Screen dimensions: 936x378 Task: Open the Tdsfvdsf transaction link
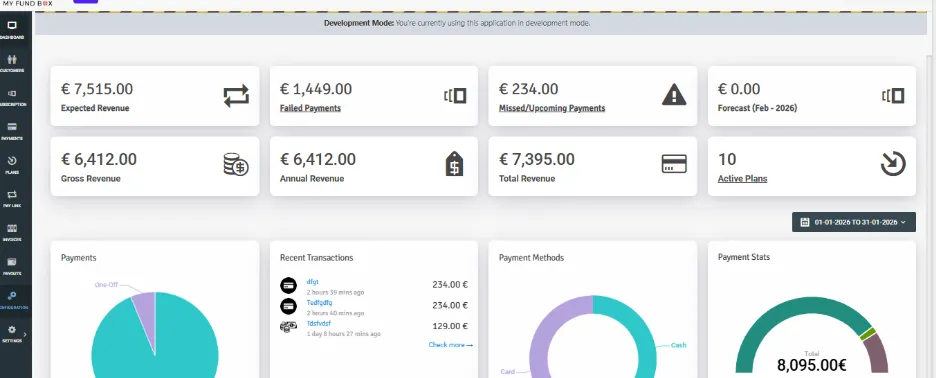(x=318, y=324)
